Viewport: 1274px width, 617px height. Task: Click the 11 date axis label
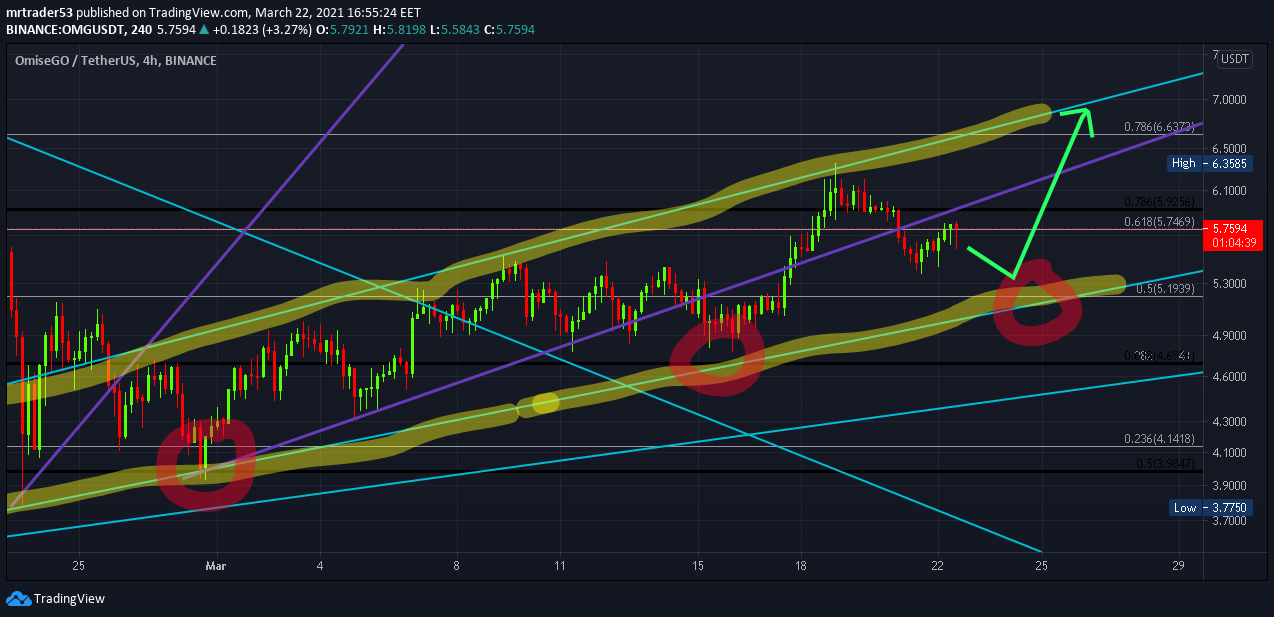point(560,565)
